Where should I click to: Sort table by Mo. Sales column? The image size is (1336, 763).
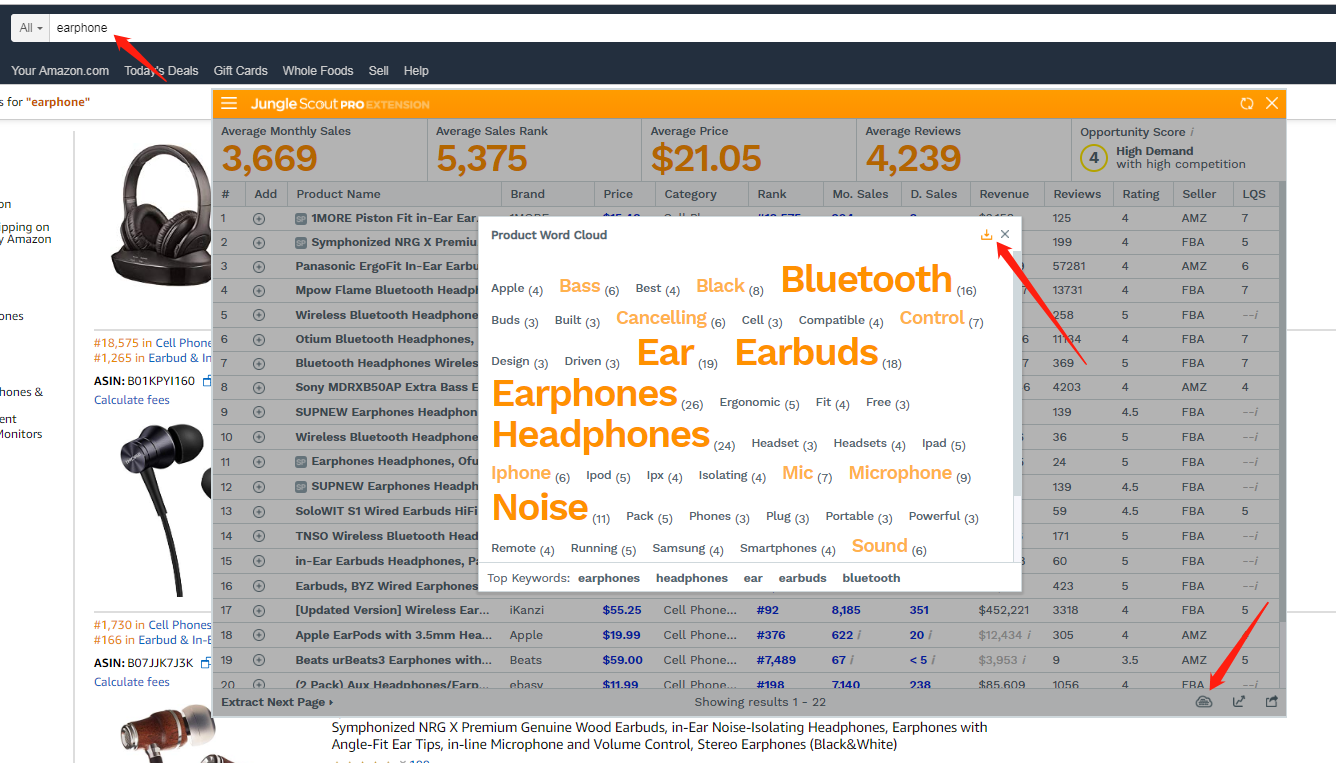tap(860, 194)
